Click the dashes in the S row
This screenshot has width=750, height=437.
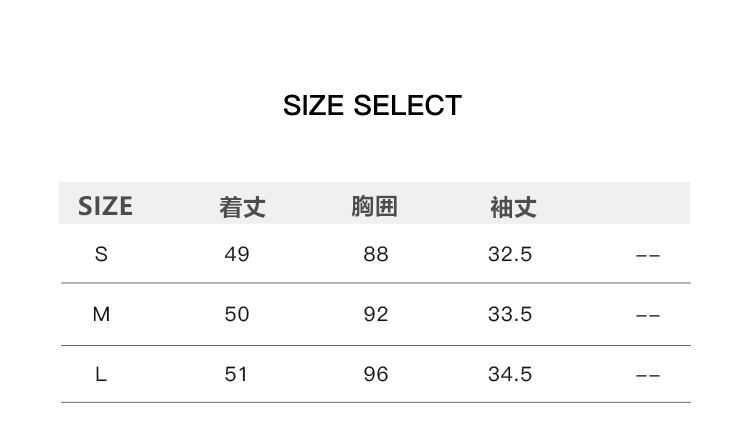648,256
